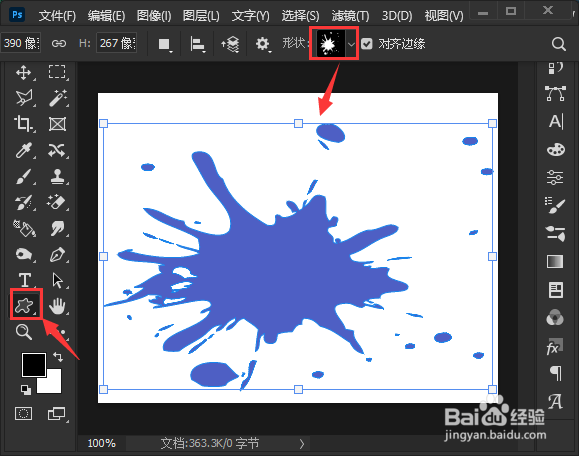
Task: Select the Frame tool
Action: [58, 124]
